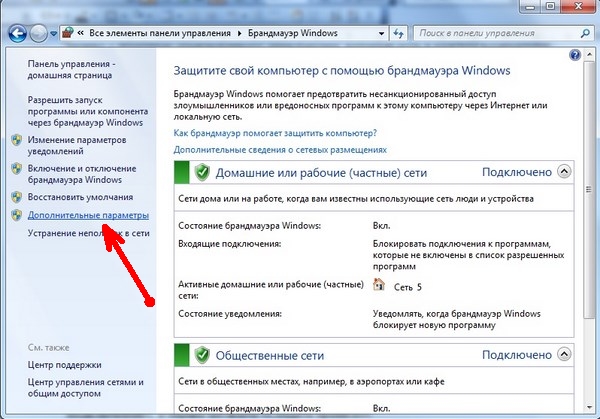Open 'Изменение параметров уведомлений' link
Screen dimensions: 600x419
(x=77, y=145)
